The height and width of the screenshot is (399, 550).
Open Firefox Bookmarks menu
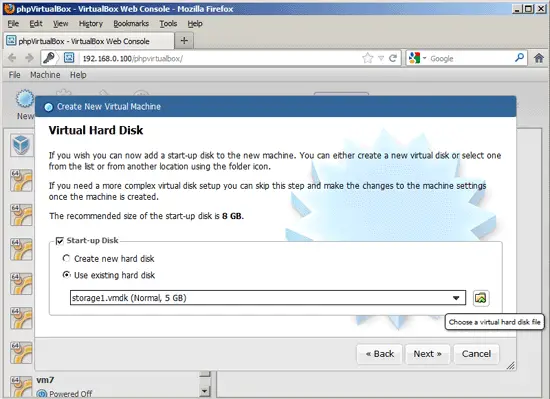pos(131,23)
